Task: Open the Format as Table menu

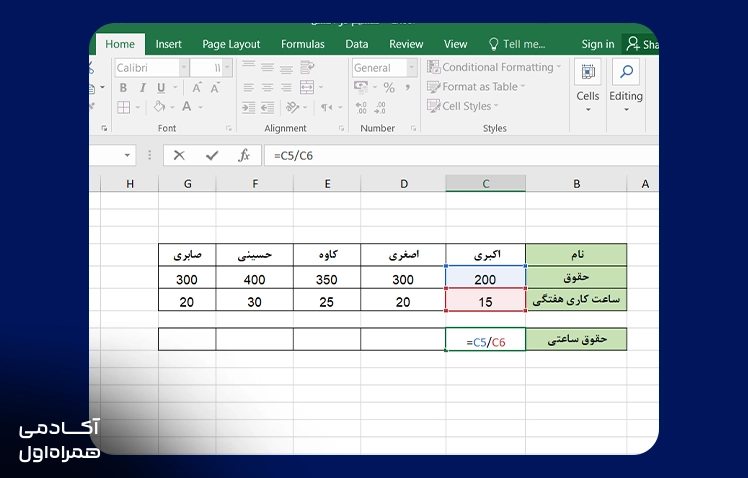Action: (x=476, y=87)
